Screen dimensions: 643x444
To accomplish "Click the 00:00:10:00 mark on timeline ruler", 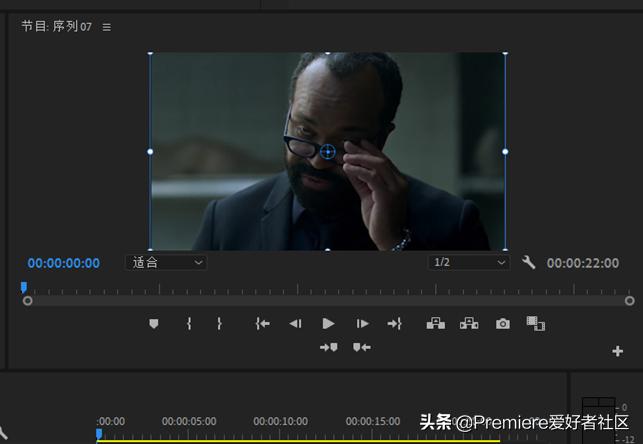I will coord(280,421).
